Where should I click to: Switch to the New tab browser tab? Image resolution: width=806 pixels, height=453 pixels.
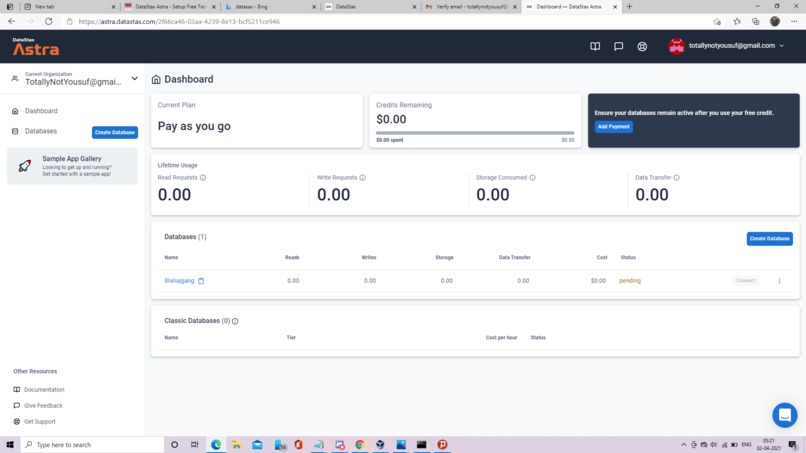coord(69,7)
